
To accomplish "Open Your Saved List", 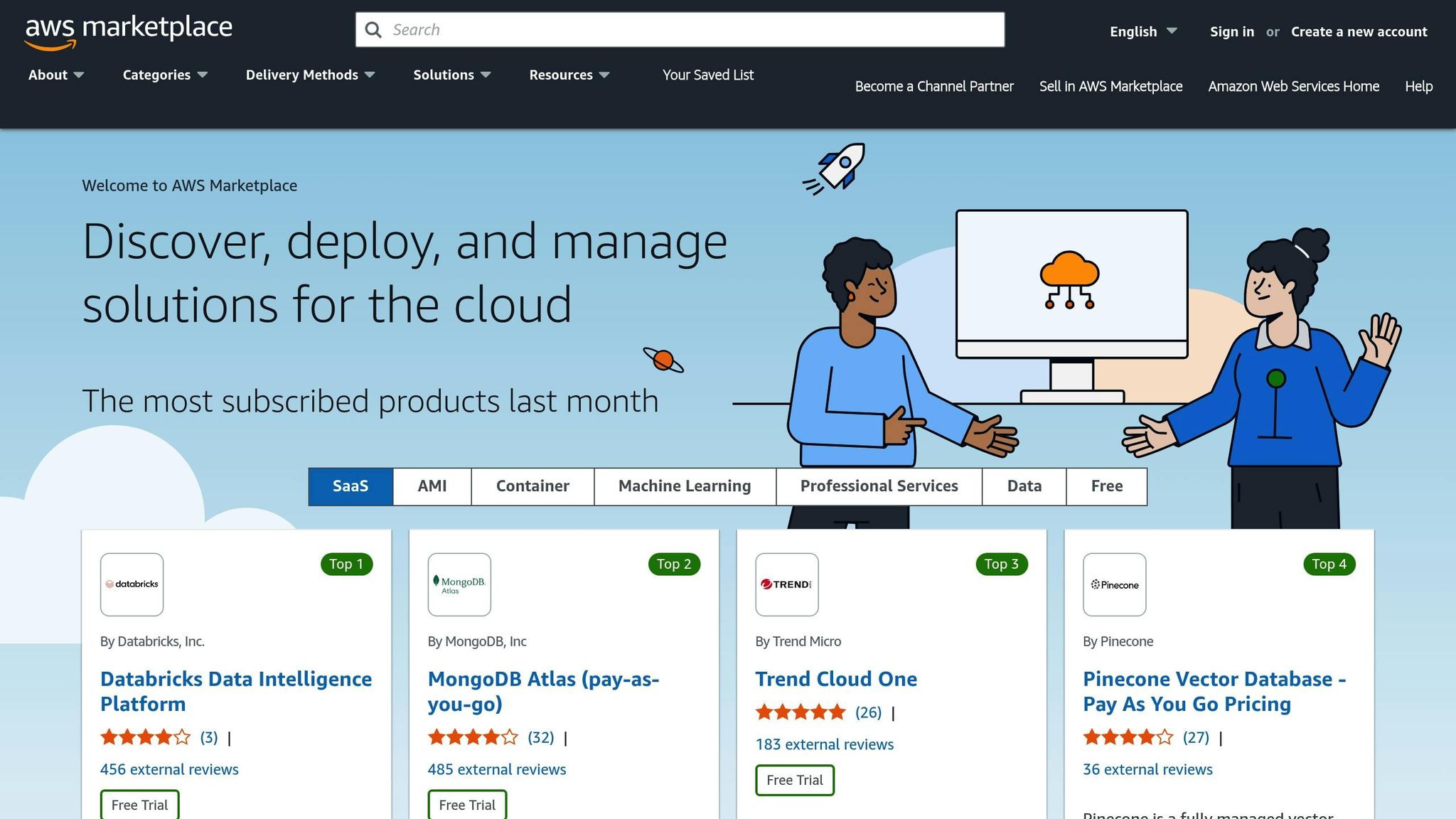I will point(708,75).
